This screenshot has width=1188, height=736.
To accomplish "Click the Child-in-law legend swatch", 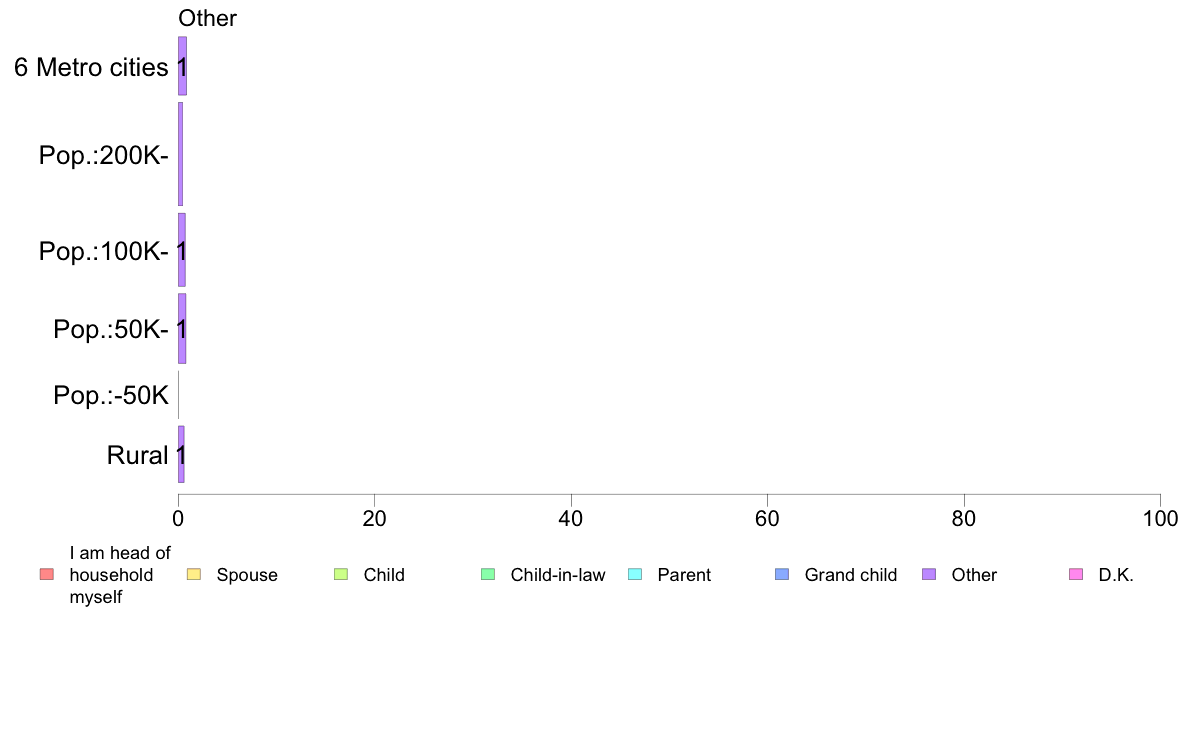I will pyautogui.click(x=488, y=574).
